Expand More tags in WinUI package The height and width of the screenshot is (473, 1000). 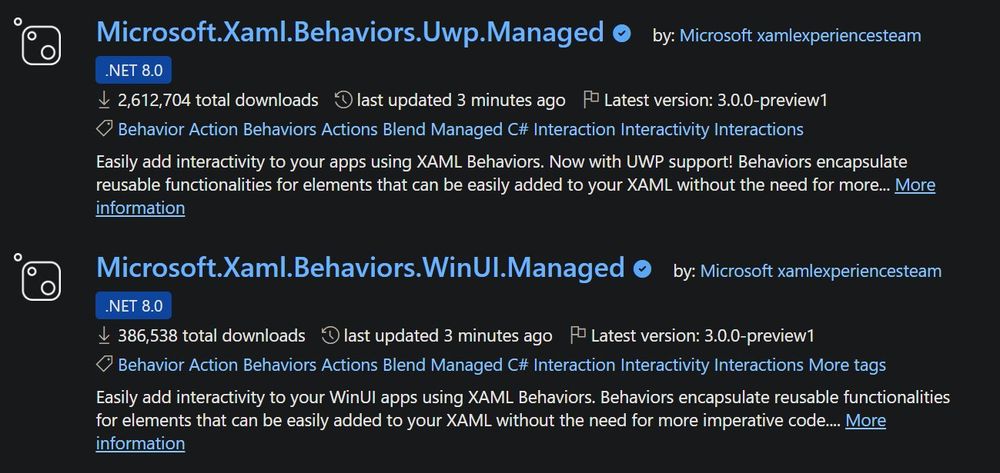(x=847, y=365)
